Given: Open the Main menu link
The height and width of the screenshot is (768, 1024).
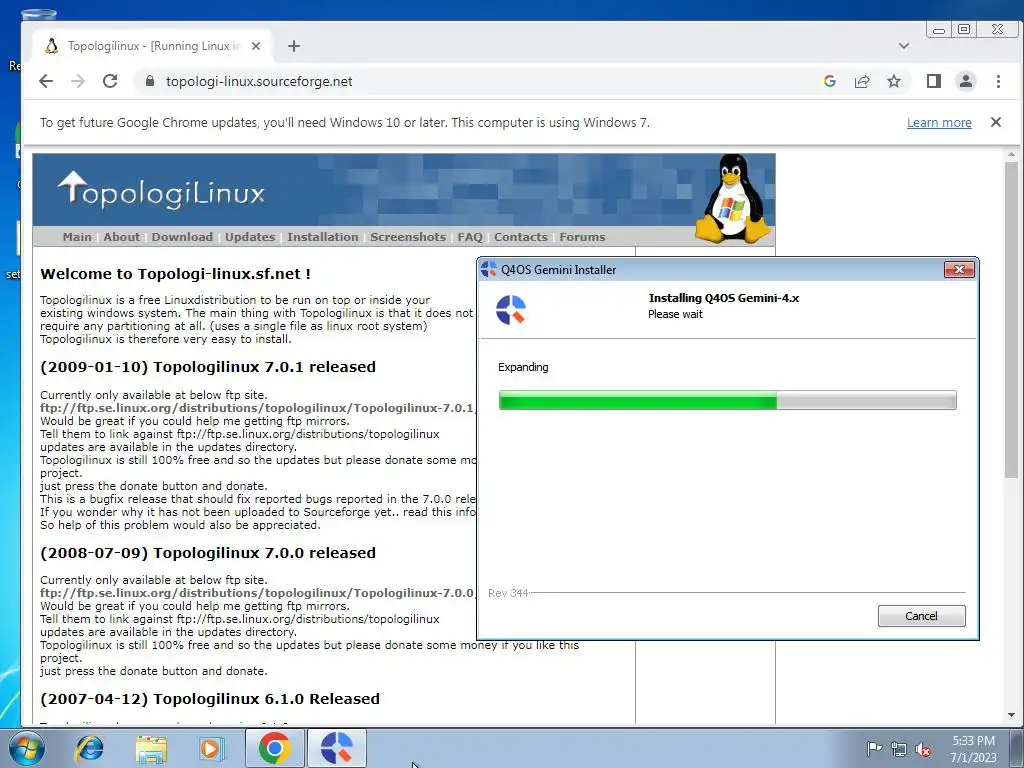Looking at the screenshot, I should (x=77, y=237).
